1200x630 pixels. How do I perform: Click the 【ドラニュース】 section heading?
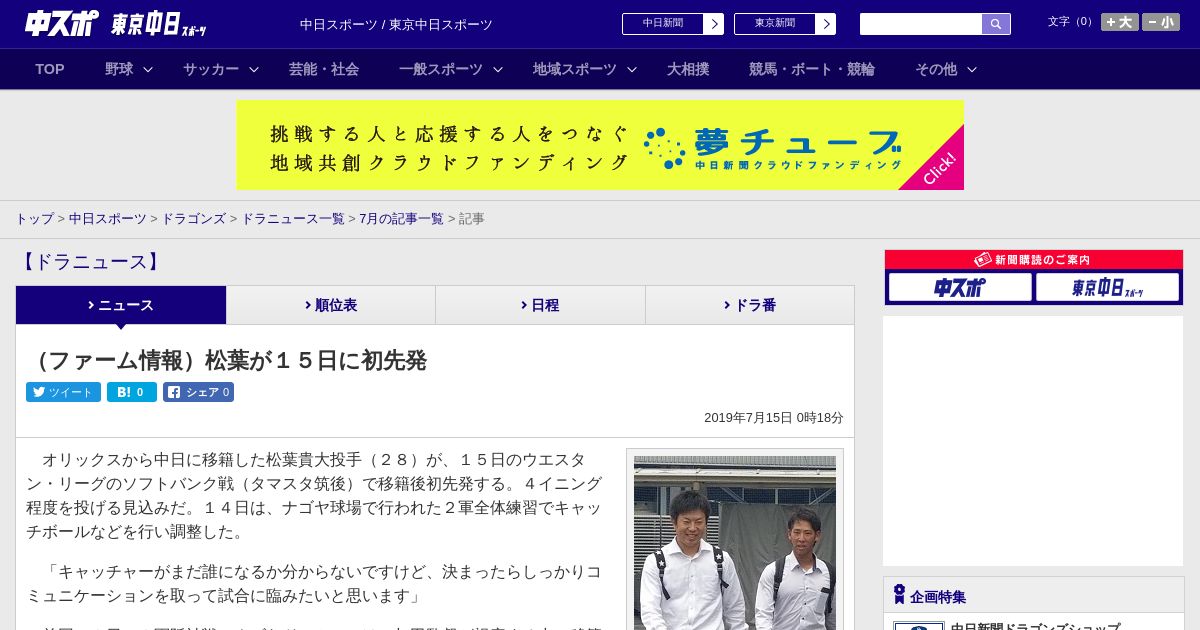(90, 262)
